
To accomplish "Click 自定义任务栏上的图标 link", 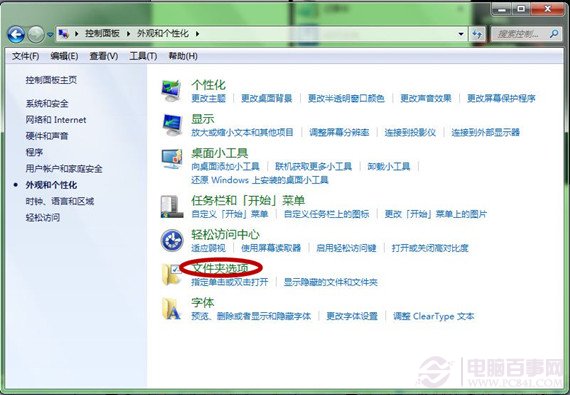I will [326, 214].
